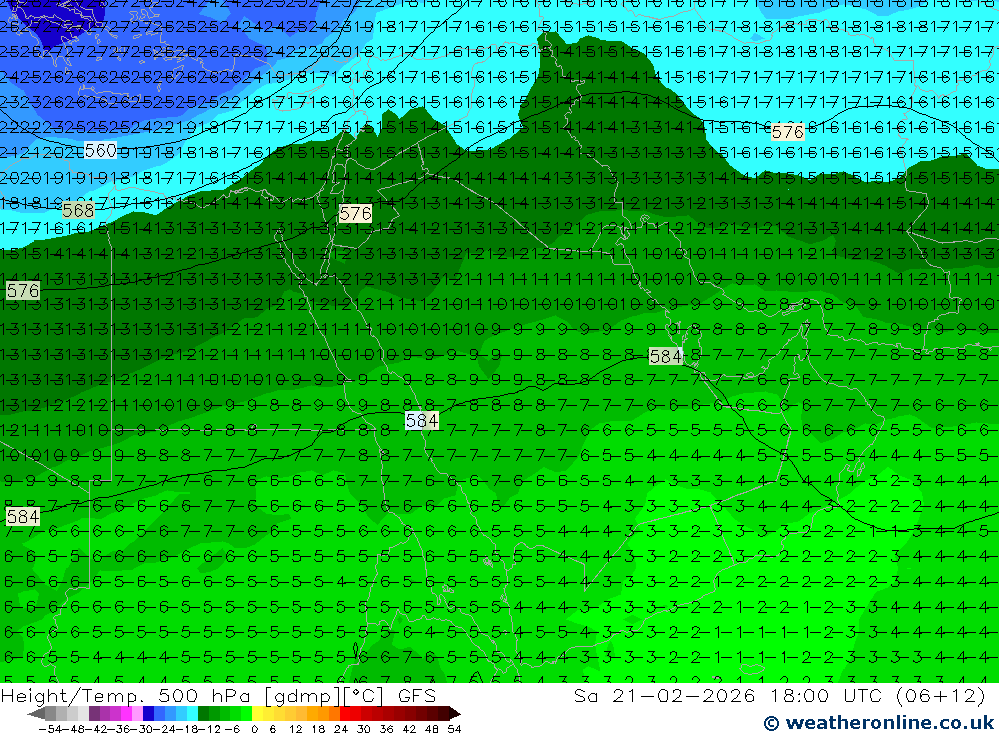Click the 560 contour height label
1000x733 pixels.
pyautogui.click(x=101, y=151)
